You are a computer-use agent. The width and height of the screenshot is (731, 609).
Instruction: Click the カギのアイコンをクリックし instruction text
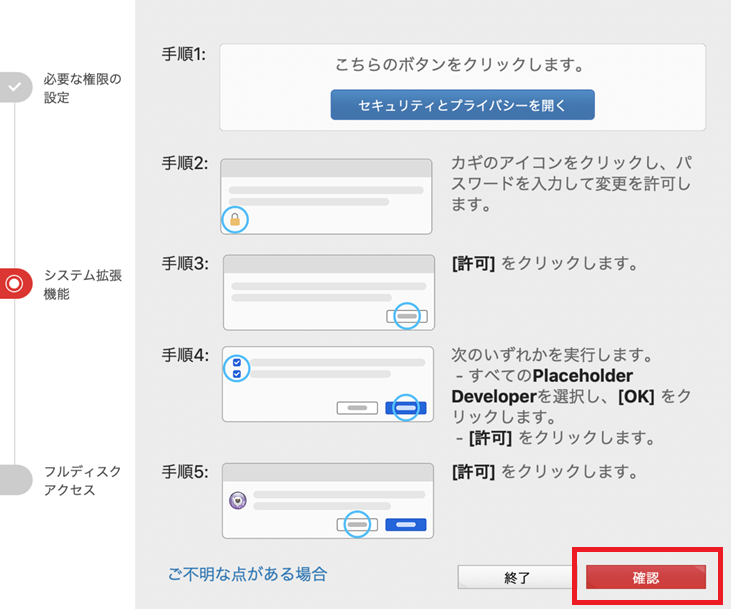pyautogui.click(x=572, y=183)
